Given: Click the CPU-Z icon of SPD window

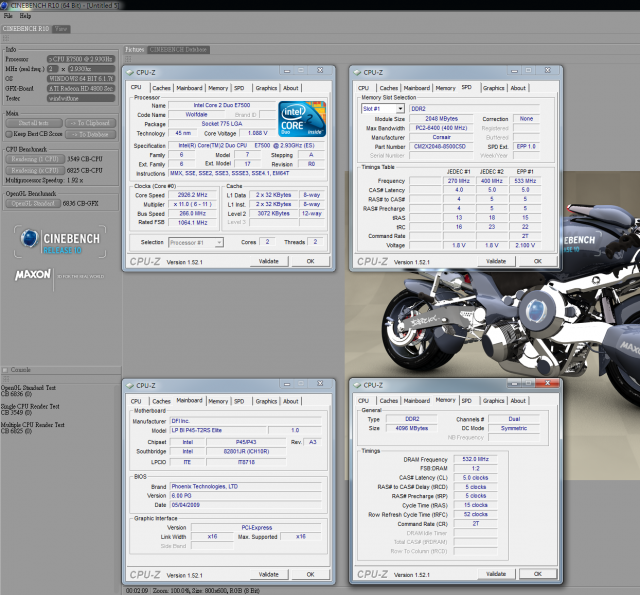Looking at the screenshot, I should [358, 73].
